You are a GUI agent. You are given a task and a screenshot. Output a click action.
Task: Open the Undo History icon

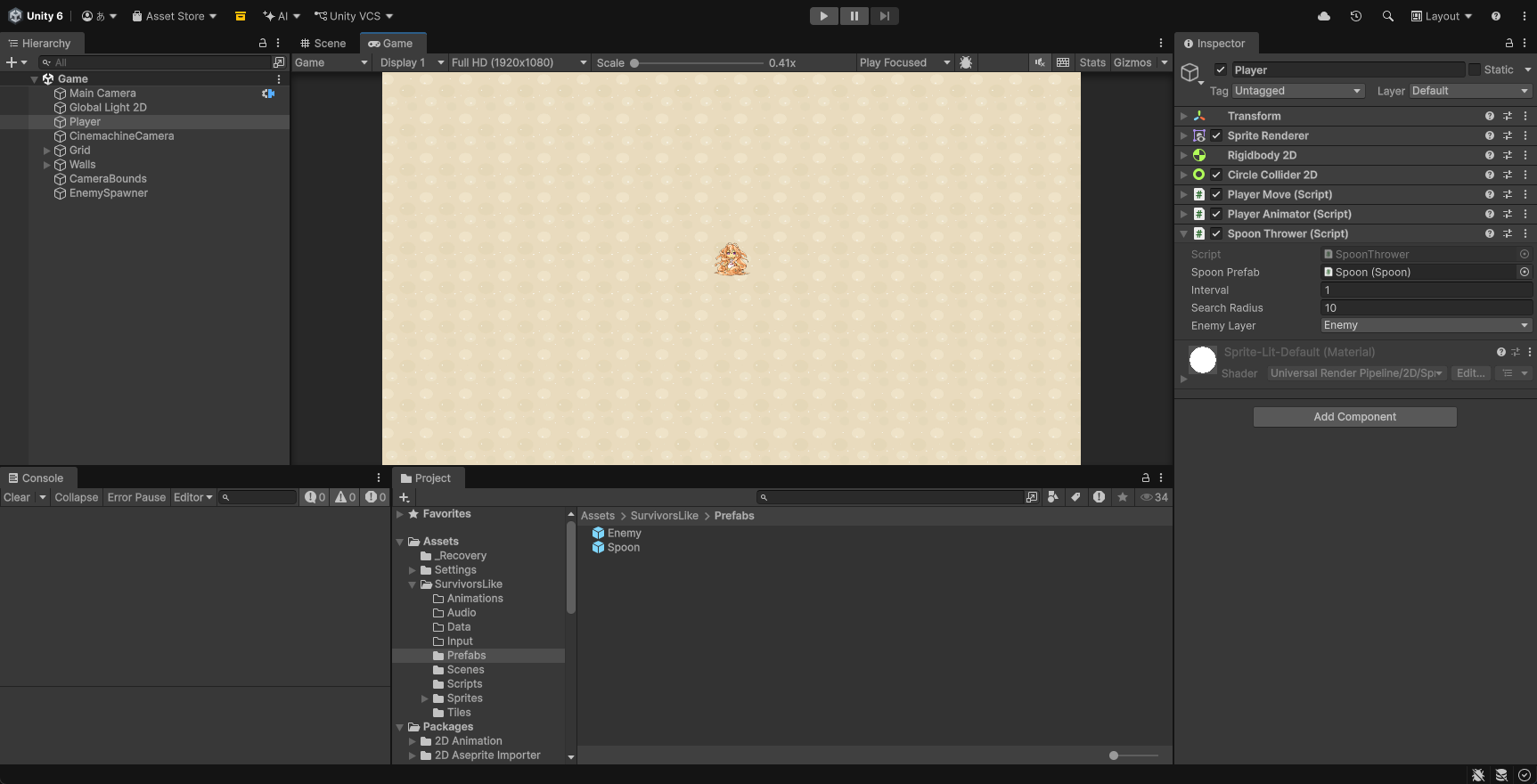pyautogui.click(x=1356, y=16)
